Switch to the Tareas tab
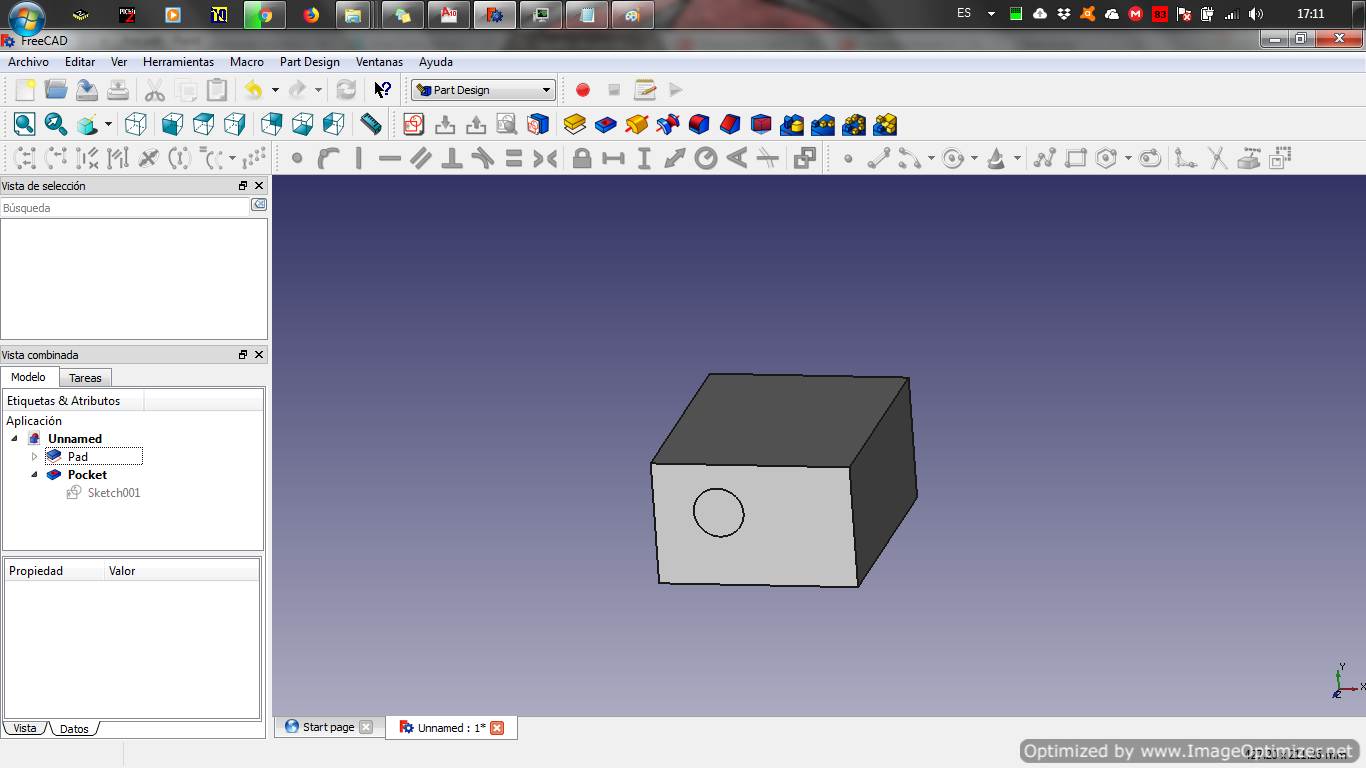 click(x=85, y=378)
